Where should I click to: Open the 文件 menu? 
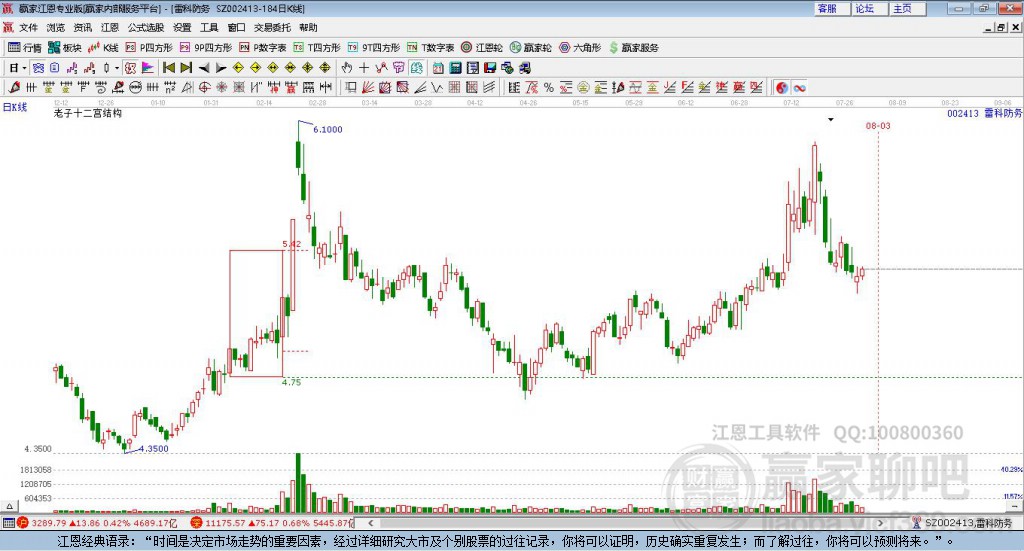(x=28, y=27)
